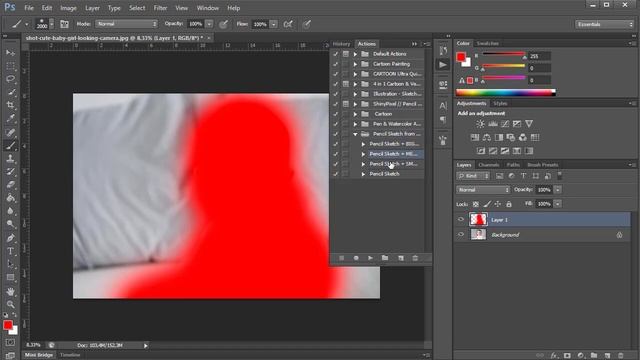Toggle checkmark for Pencil Sketch last action
Viewport: 640px width, 360px height.
coord(336,174)
